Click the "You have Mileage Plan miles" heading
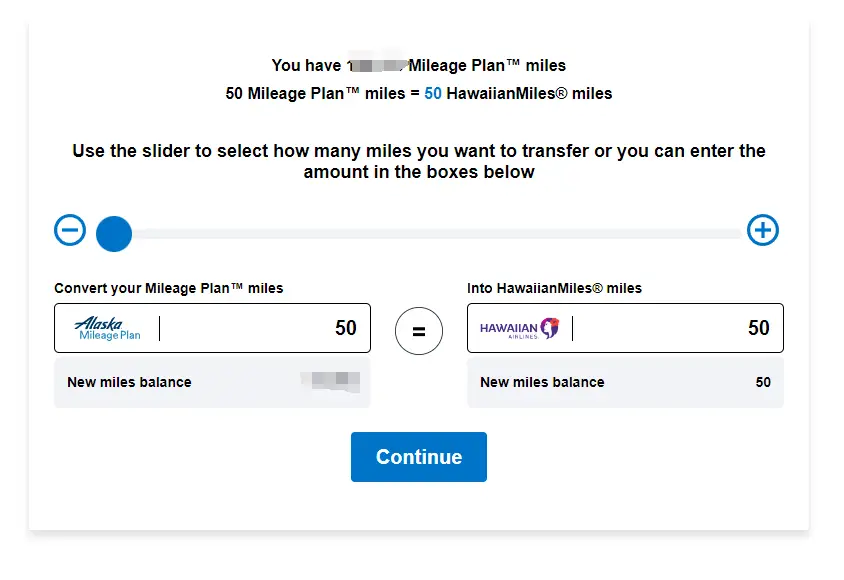844x580 pixels. tap(419, 66)
